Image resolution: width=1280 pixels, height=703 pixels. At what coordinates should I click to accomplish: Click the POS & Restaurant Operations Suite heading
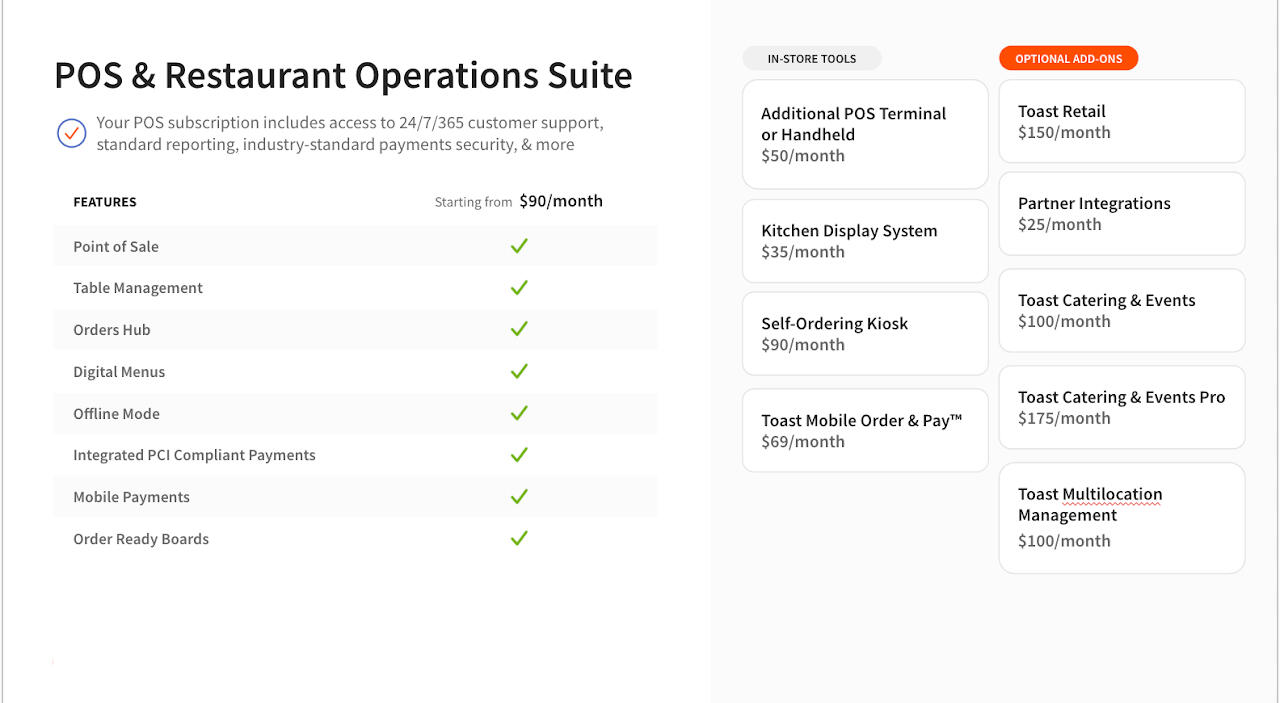tap(343, 76)
